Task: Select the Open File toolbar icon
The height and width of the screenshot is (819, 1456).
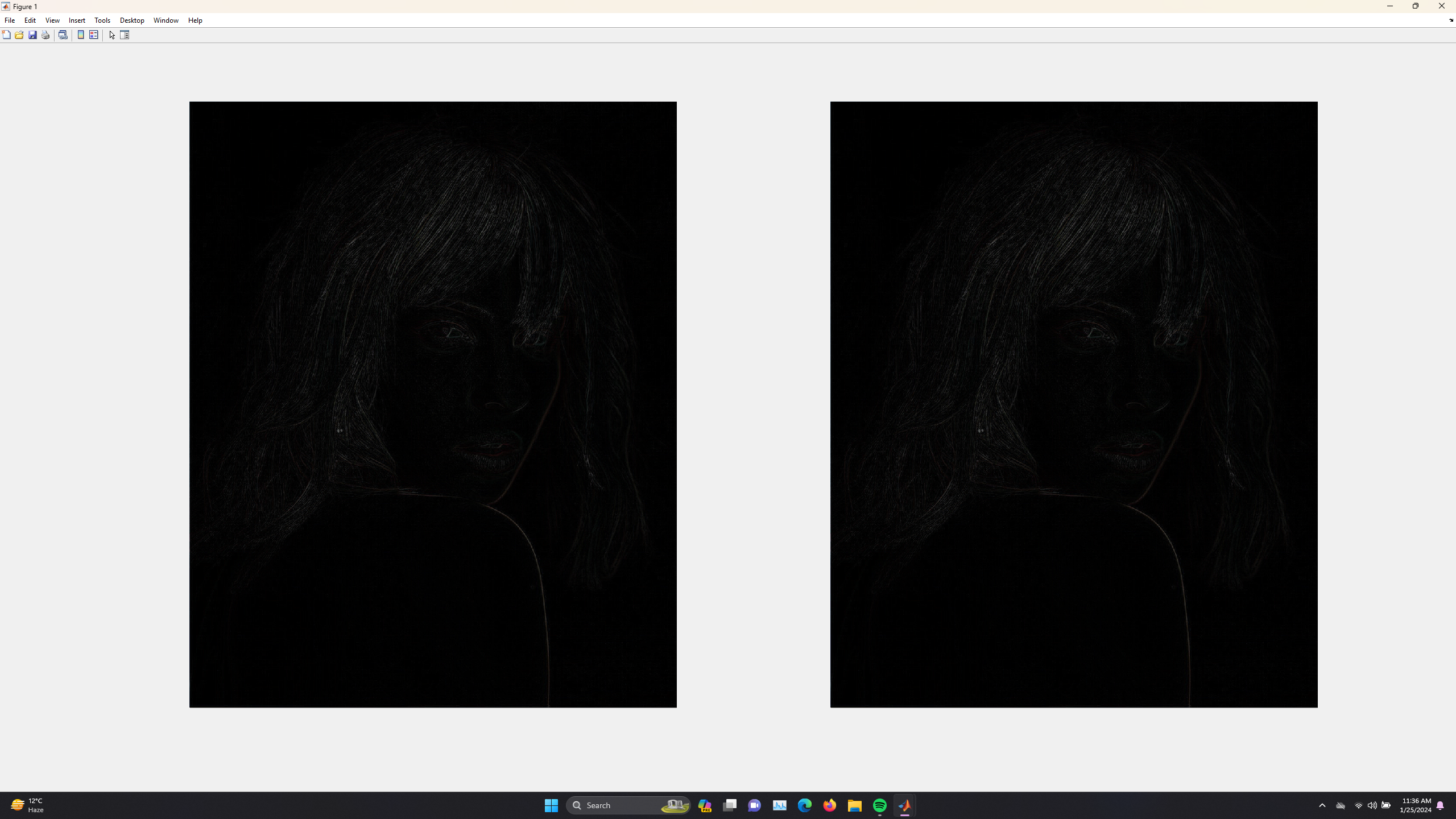Action: tap(19, 35)
